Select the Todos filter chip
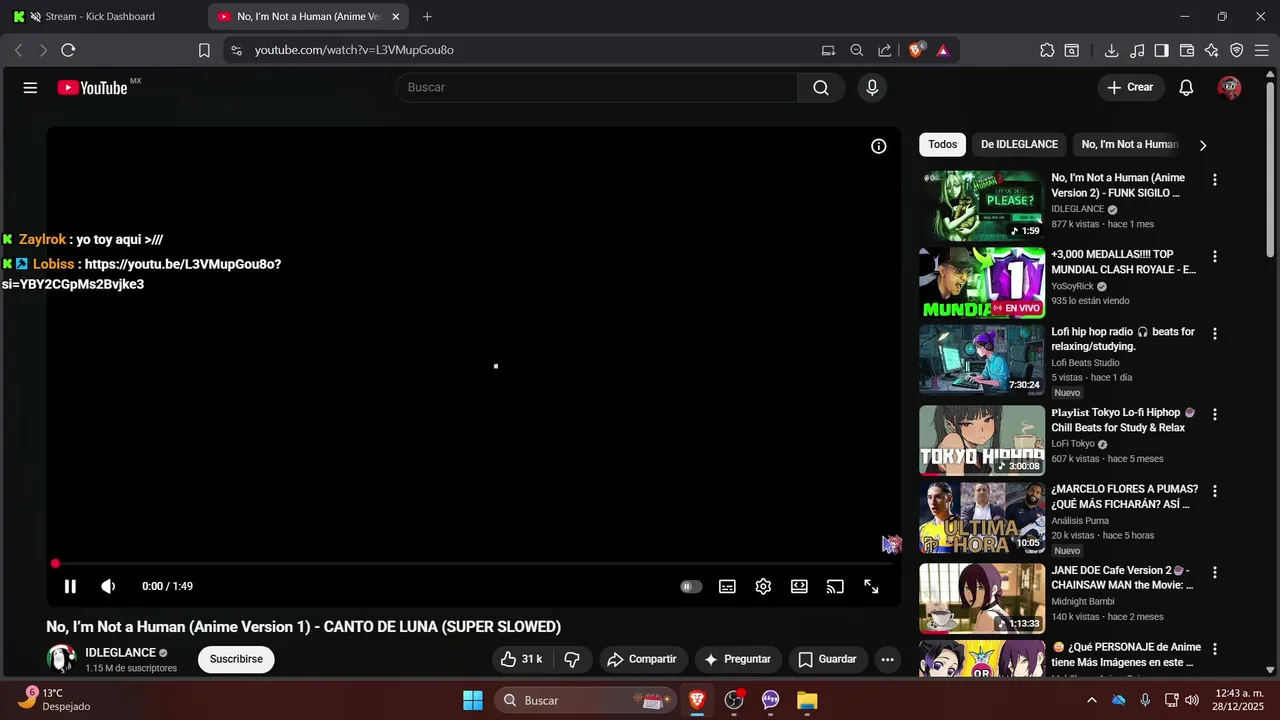This screenshot has height=720, width=1280. tap(942, 145)
